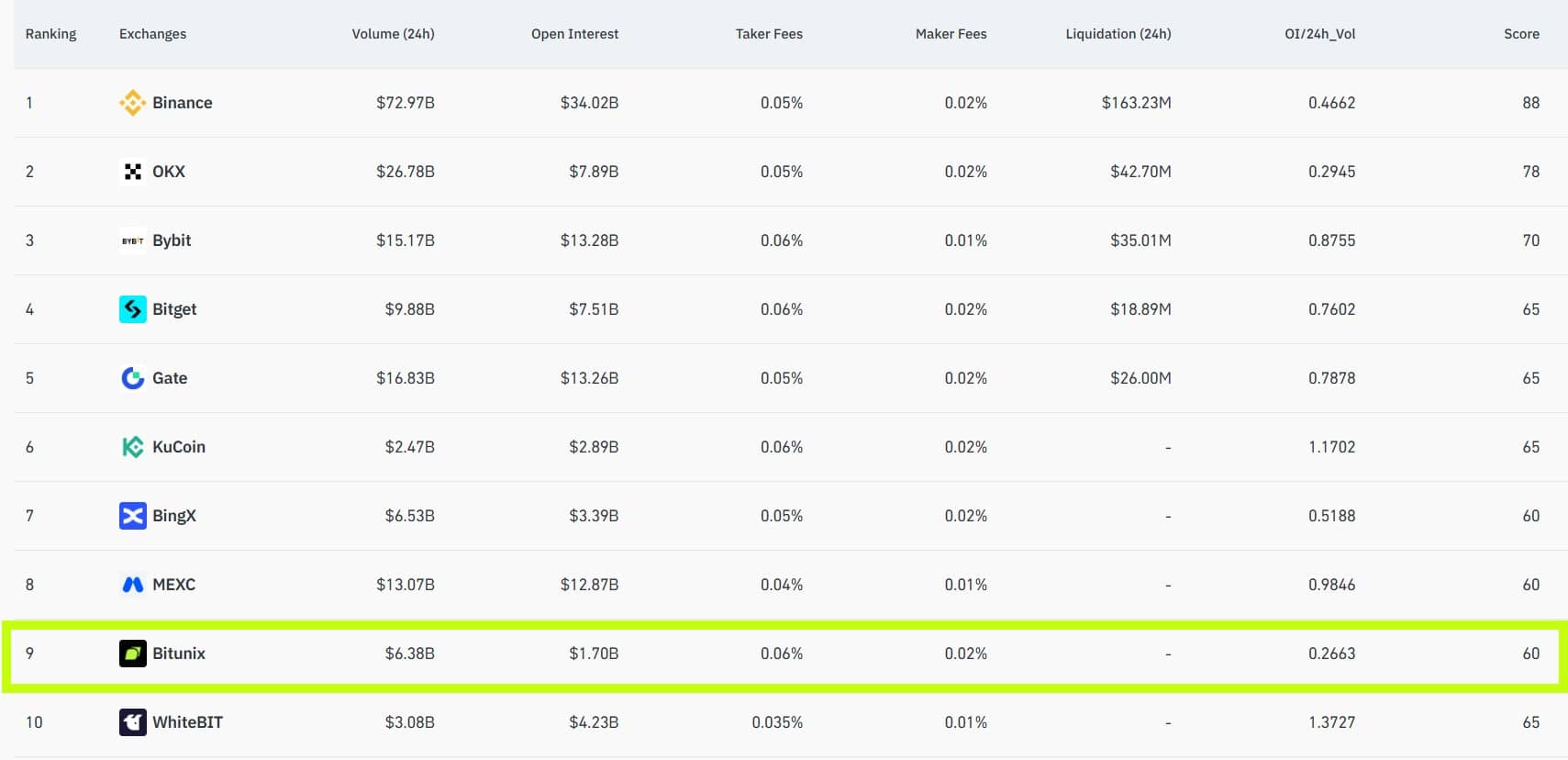Sort by the Score column header
The width and height of the screenshot is (1568, 760).
(1522, 34)
